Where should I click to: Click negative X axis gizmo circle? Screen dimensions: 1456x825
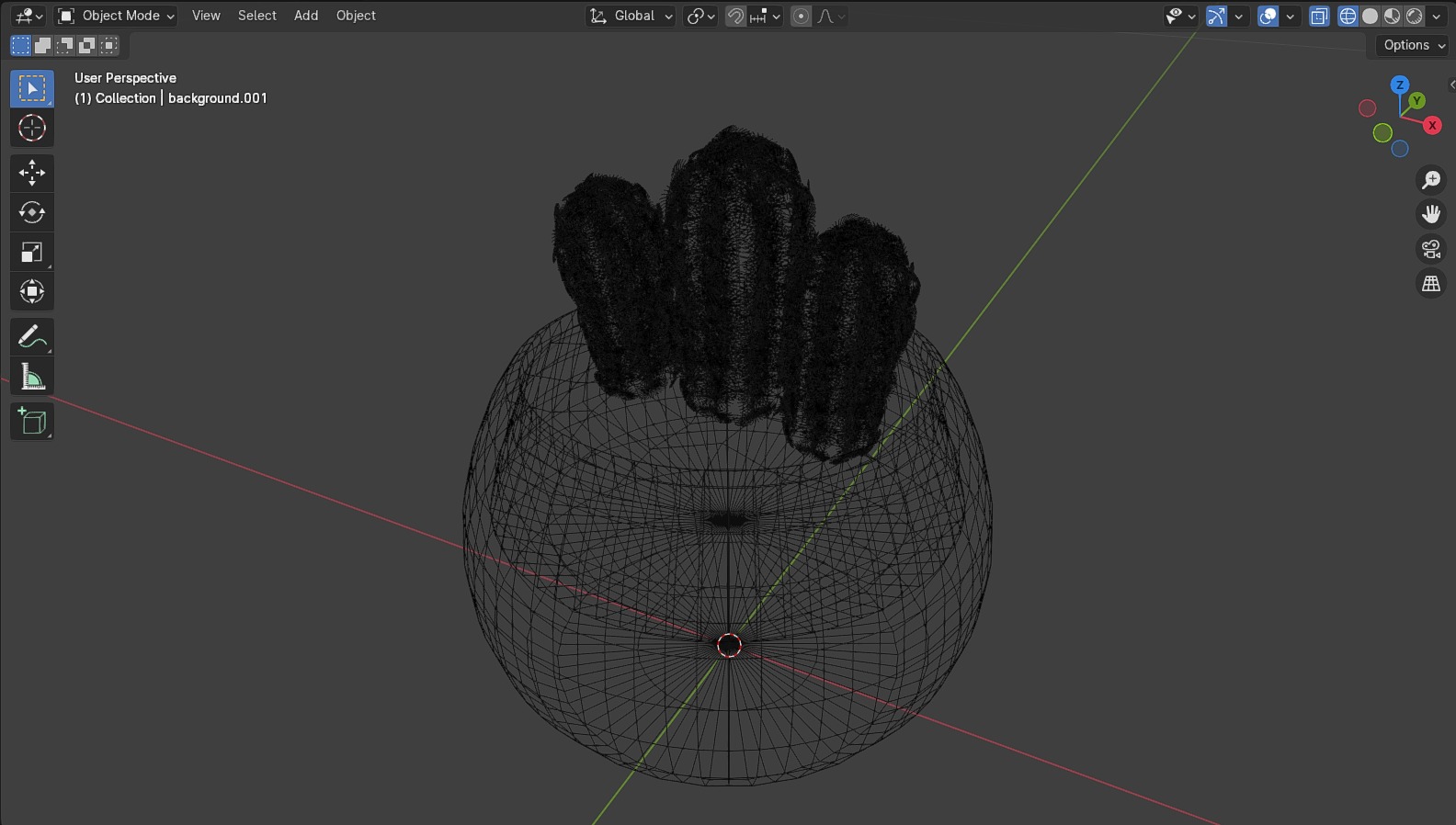pyautogui.click(x=1368, y=108)
